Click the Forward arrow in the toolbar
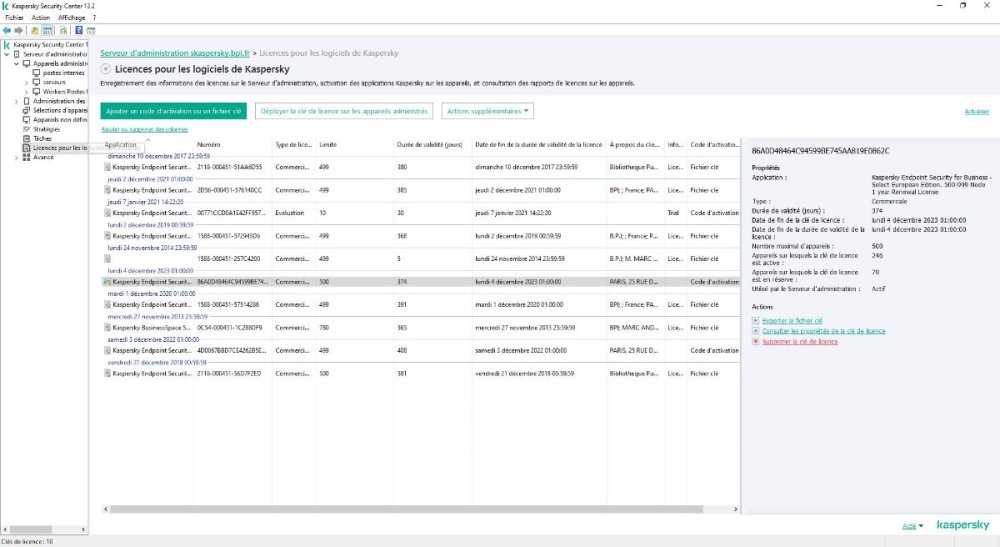1000x547 pixels. coord(18,30)
